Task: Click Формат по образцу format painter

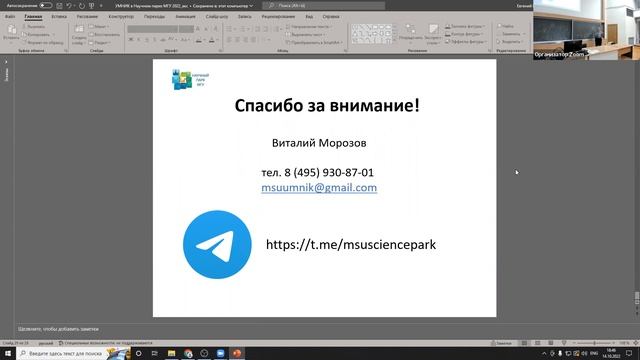Action: coord(42,42)
